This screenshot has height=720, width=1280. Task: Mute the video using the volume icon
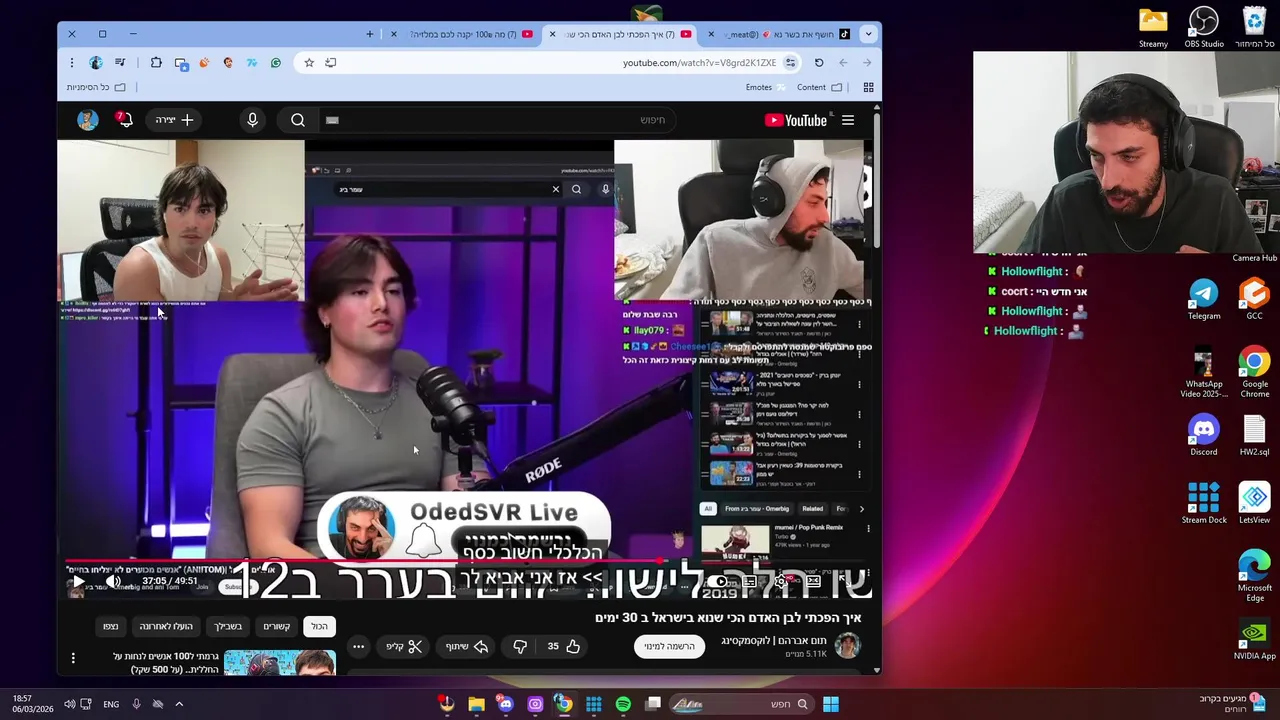(113, 581)
